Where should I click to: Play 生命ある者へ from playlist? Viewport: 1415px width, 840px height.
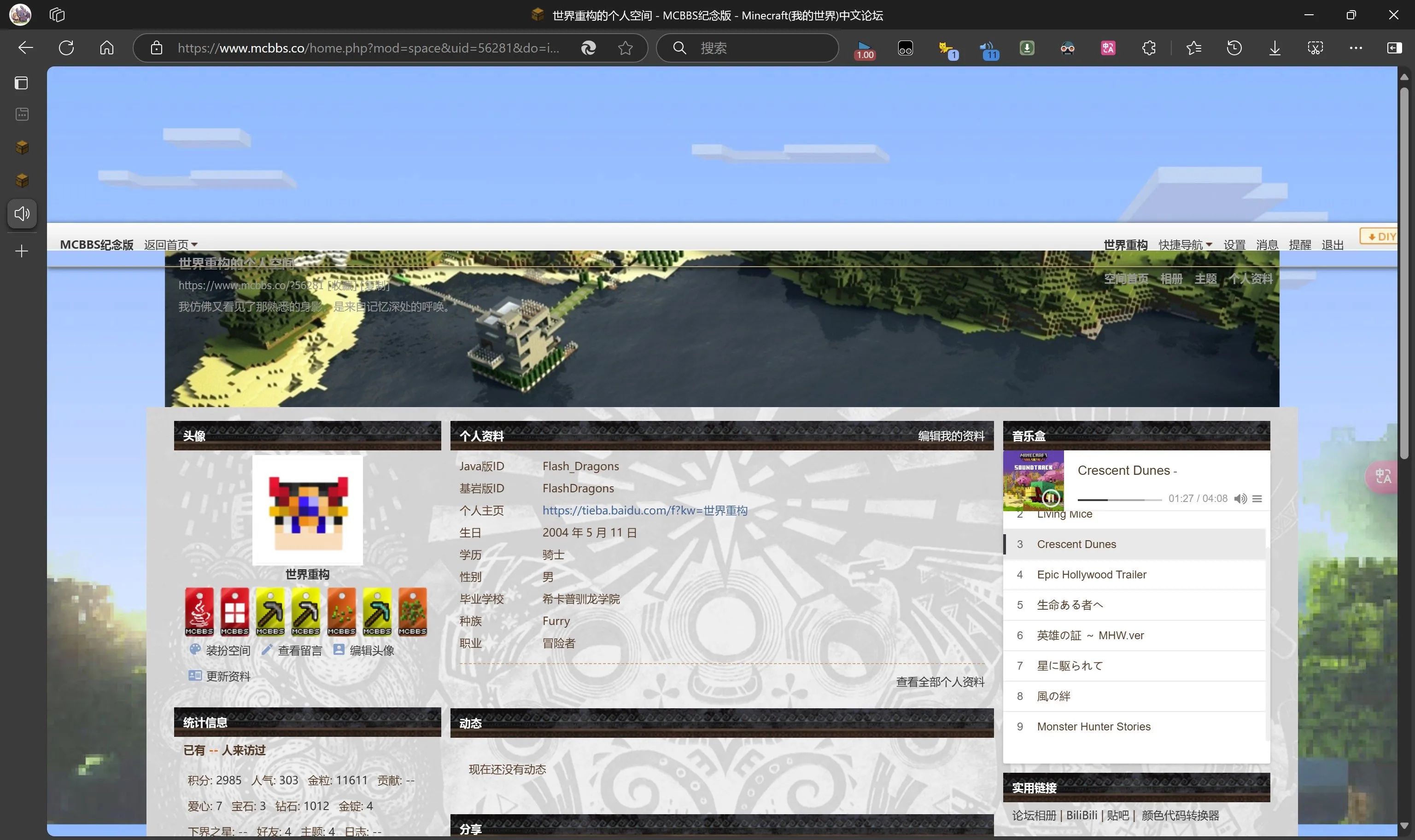tap(1134, 605)
